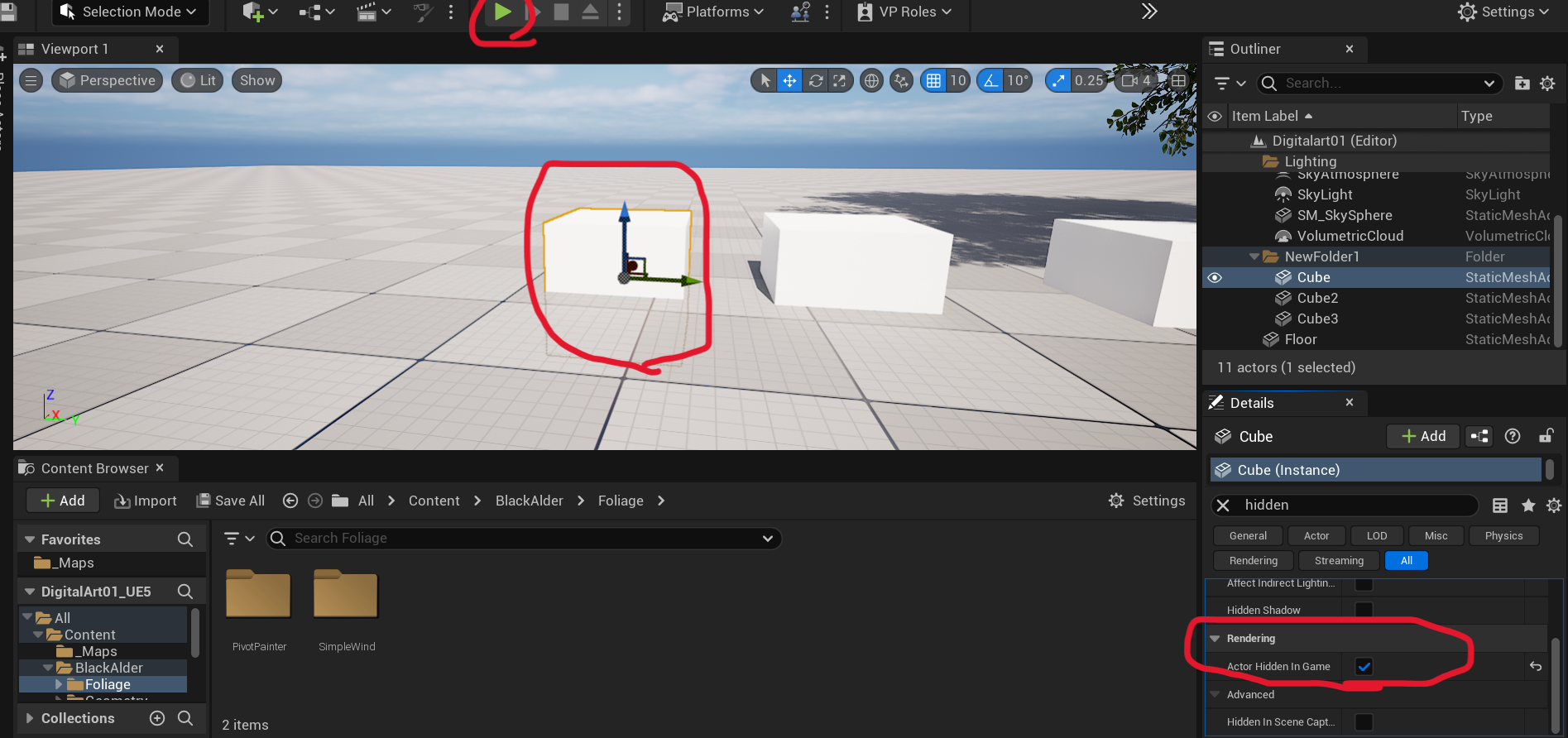1568x738 pixels.
Task: Click the Eject button in play toolbar
Action: tap(590, 12)
